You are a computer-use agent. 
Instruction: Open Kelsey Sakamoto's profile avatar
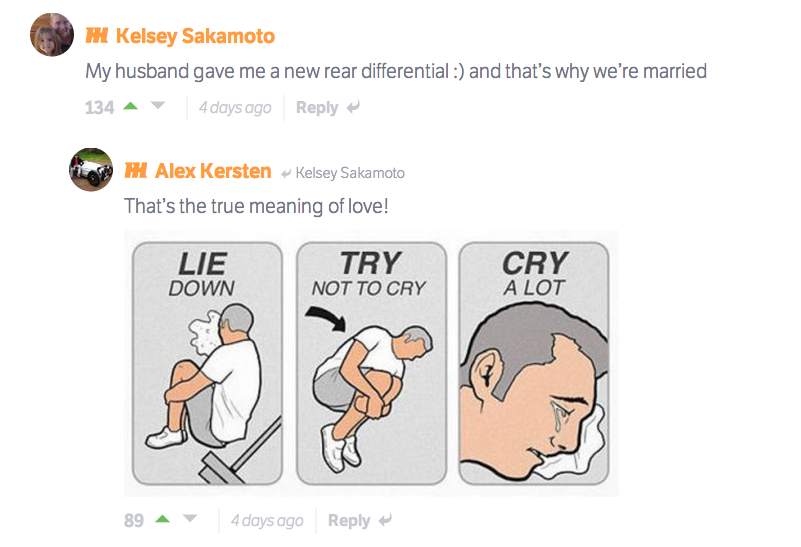point(52,36)
